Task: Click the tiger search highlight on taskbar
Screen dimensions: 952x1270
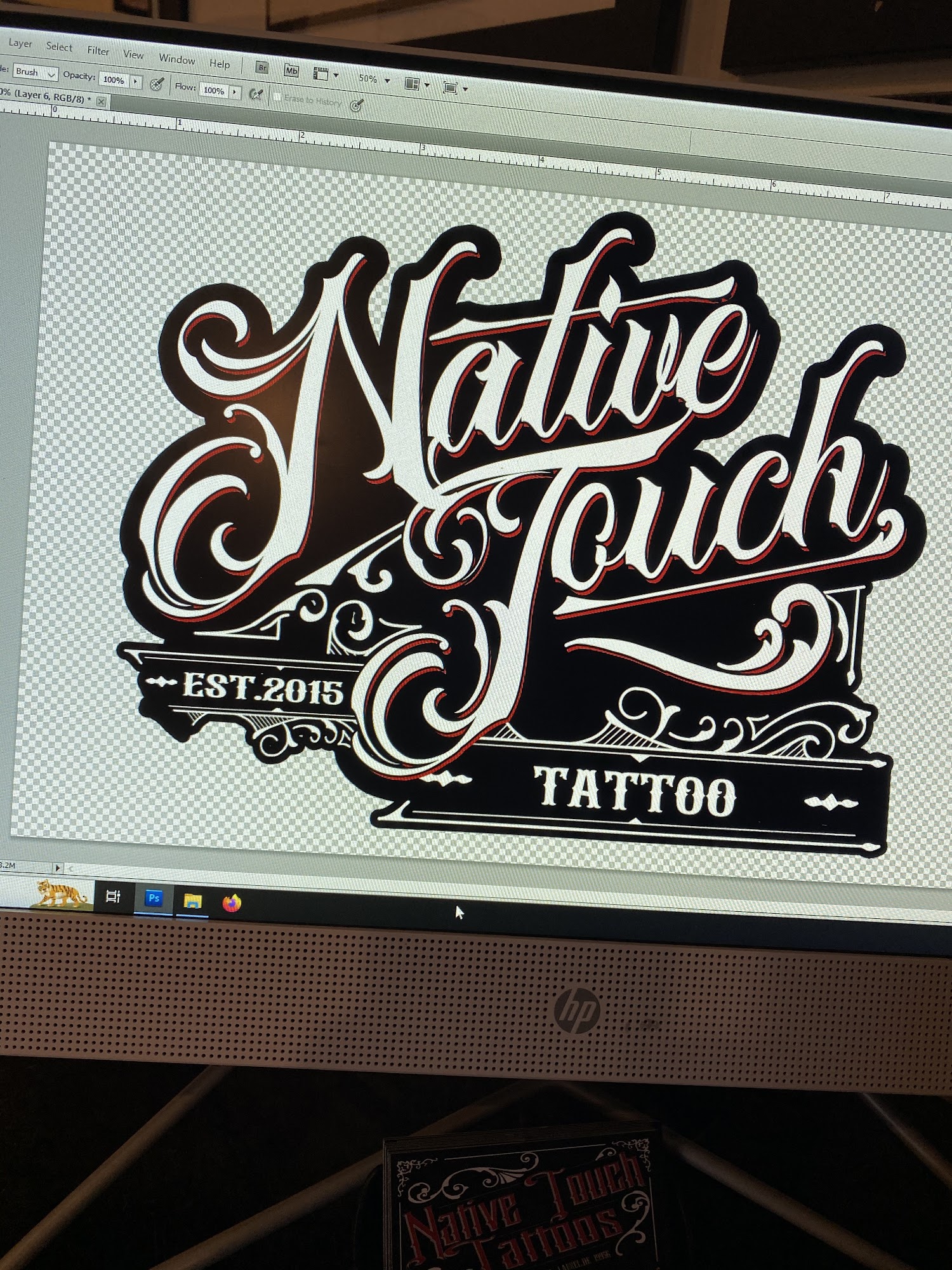Action: coord(62,893)
